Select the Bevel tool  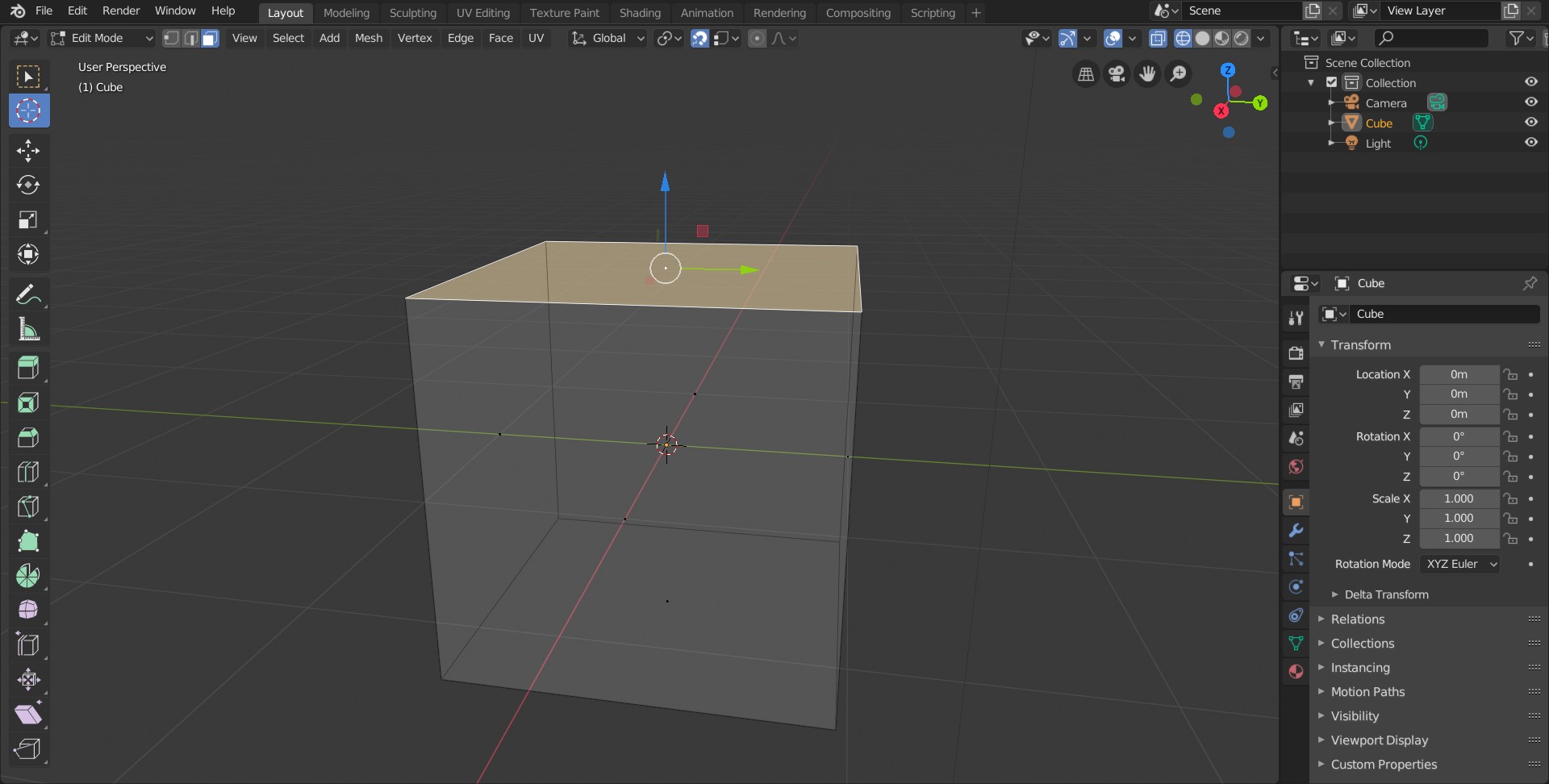click(x=28, y=438)
